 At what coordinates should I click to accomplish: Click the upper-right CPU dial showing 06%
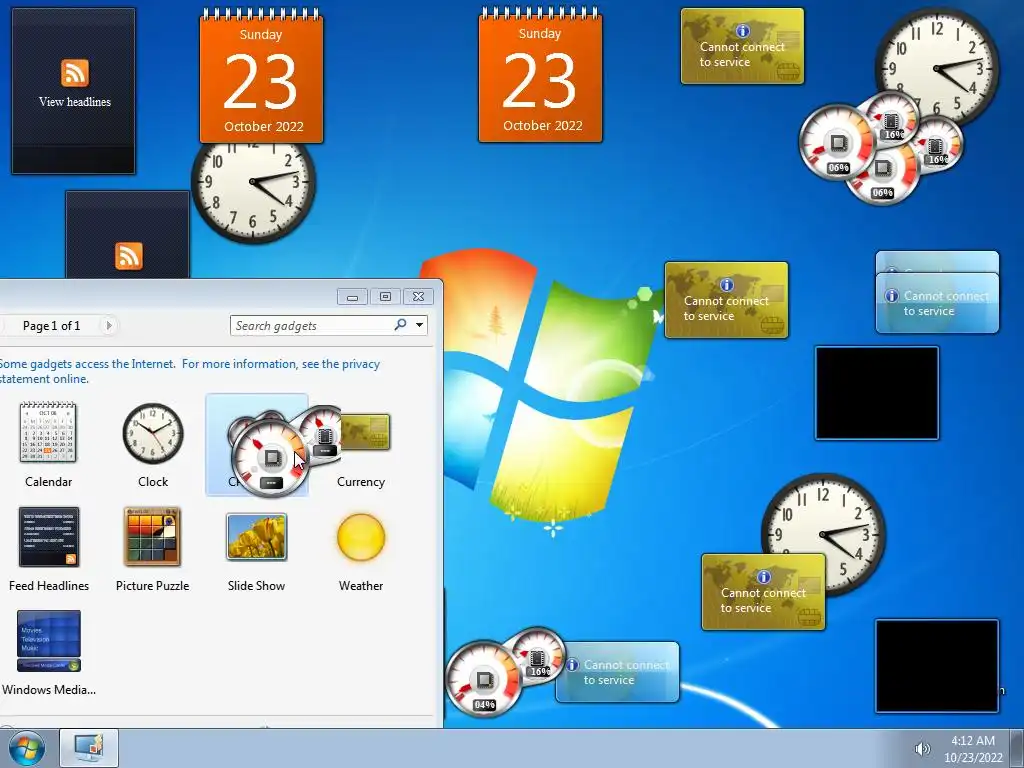click(839, 143)
